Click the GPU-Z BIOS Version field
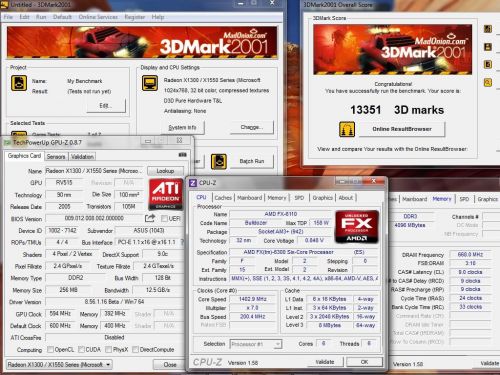Image resolution: width=500 pixels, height=375 pixels. 94,218
